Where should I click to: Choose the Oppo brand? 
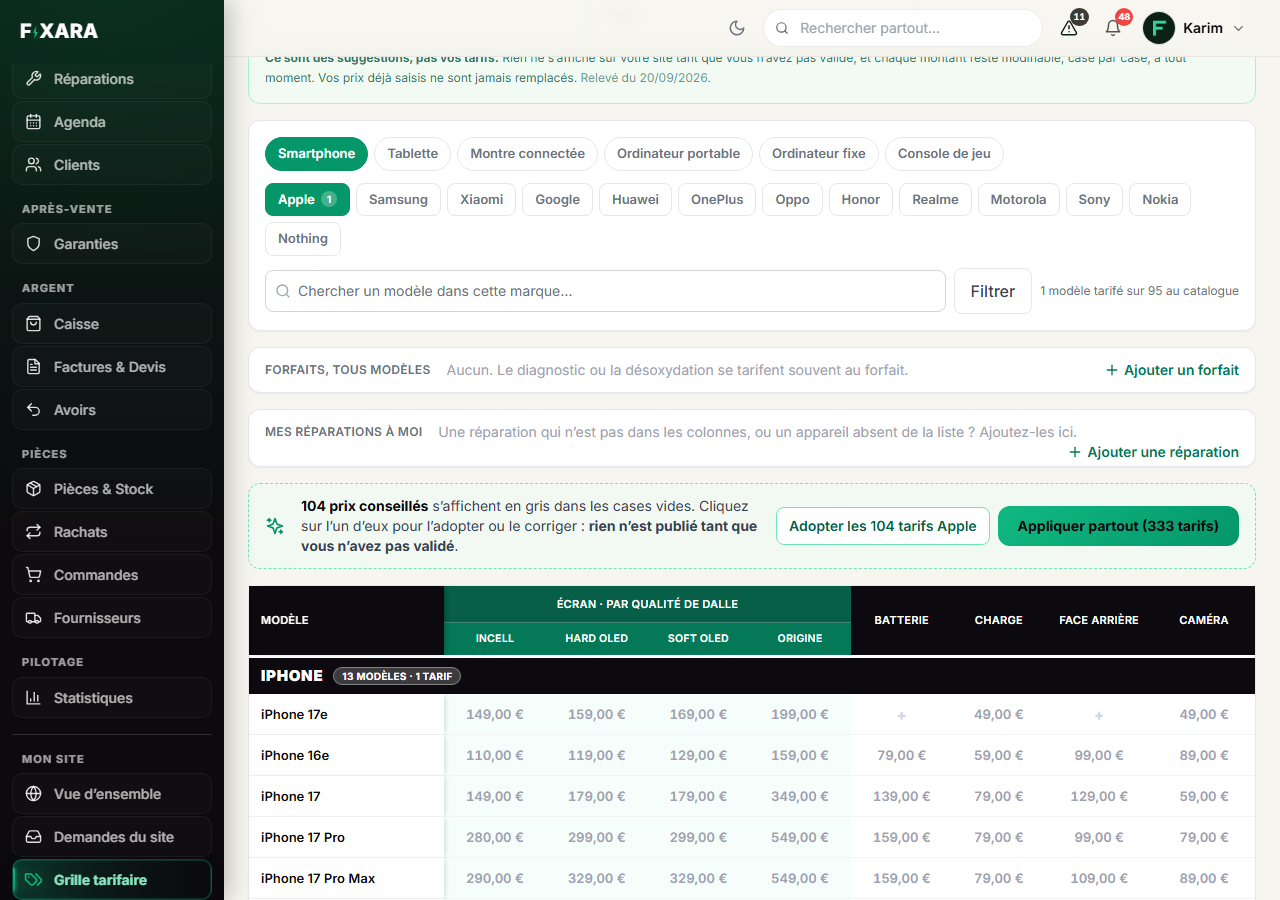(792, 200)
